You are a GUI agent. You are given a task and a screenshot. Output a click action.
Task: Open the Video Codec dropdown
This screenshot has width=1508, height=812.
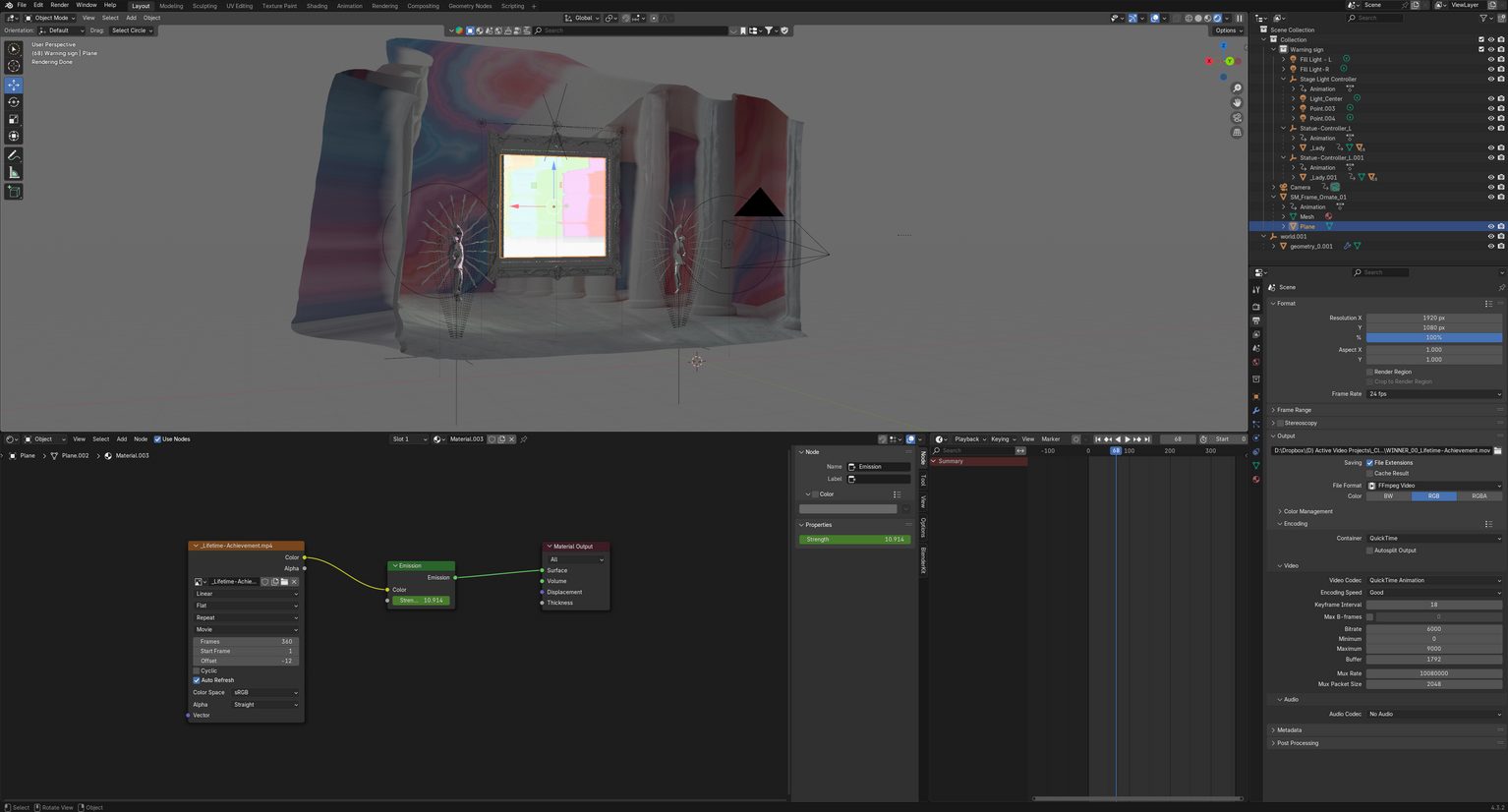tap(1434, 580)
